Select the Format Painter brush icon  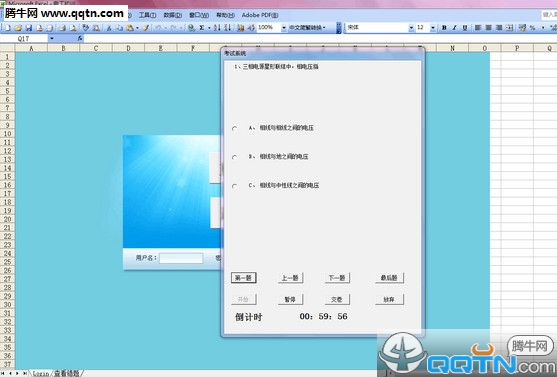point(145,28)
